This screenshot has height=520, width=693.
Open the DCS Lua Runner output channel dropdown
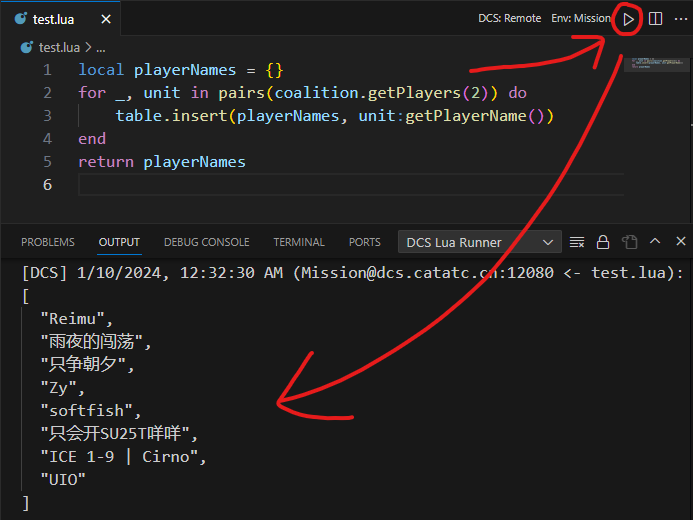coord(480,242)
